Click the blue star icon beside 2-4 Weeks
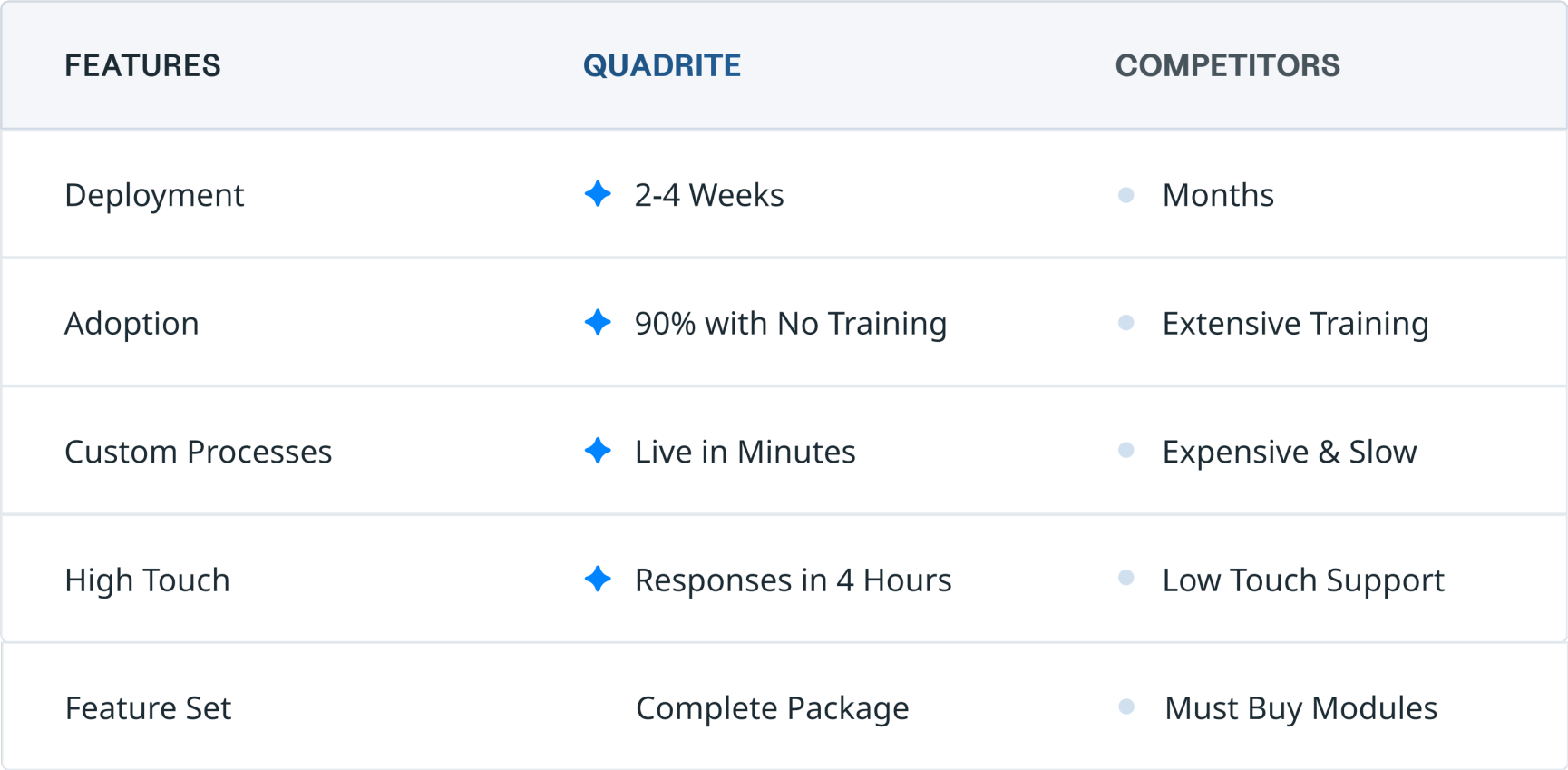This screenshot has width=1568, height=770. tap(598, 193)
